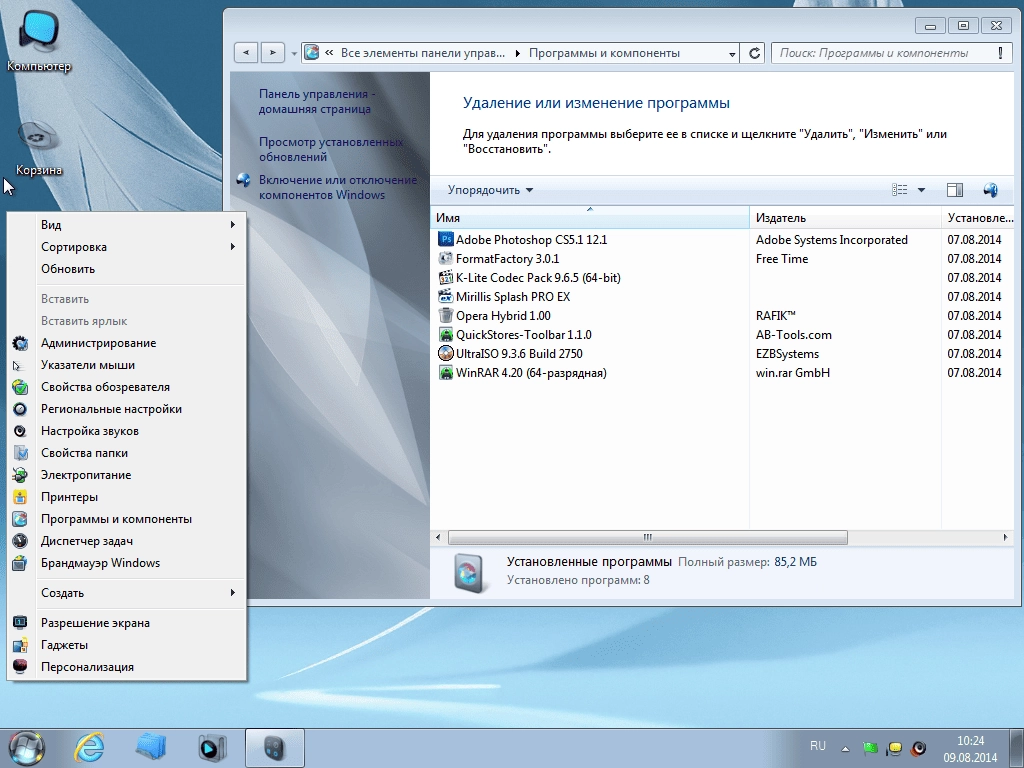Expand breadcrumb arrow before Программы и компоненты

pos(518,54)
